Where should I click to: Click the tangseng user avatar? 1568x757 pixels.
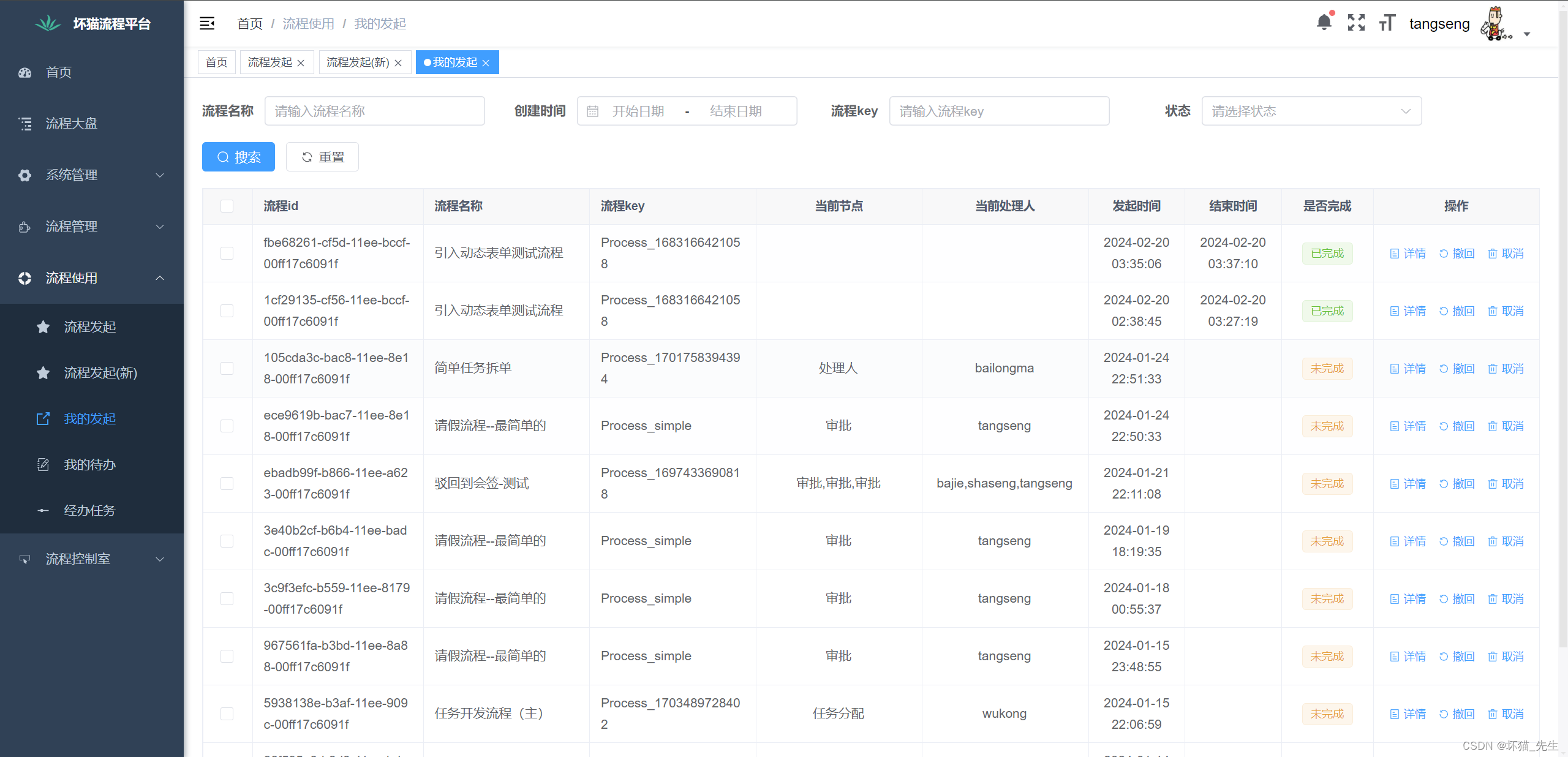point(1494,24)
